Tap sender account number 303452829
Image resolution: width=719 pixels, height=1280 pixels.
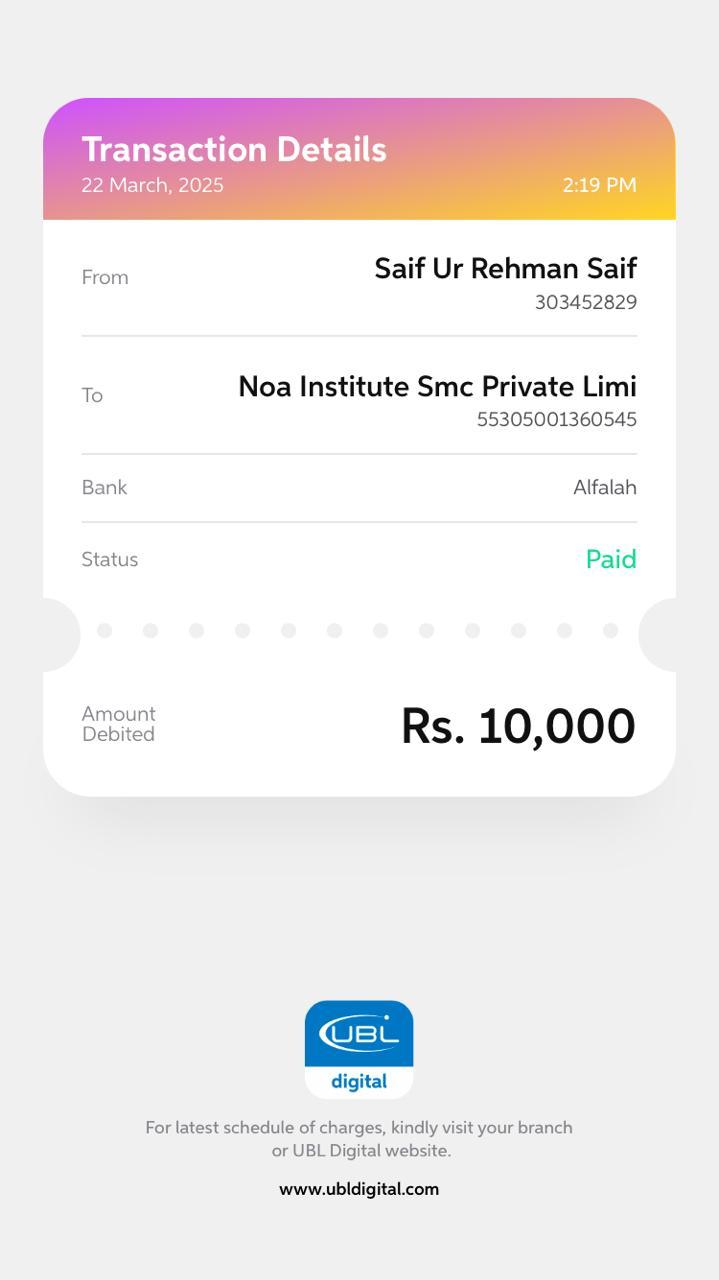click(x=585, y=302)
